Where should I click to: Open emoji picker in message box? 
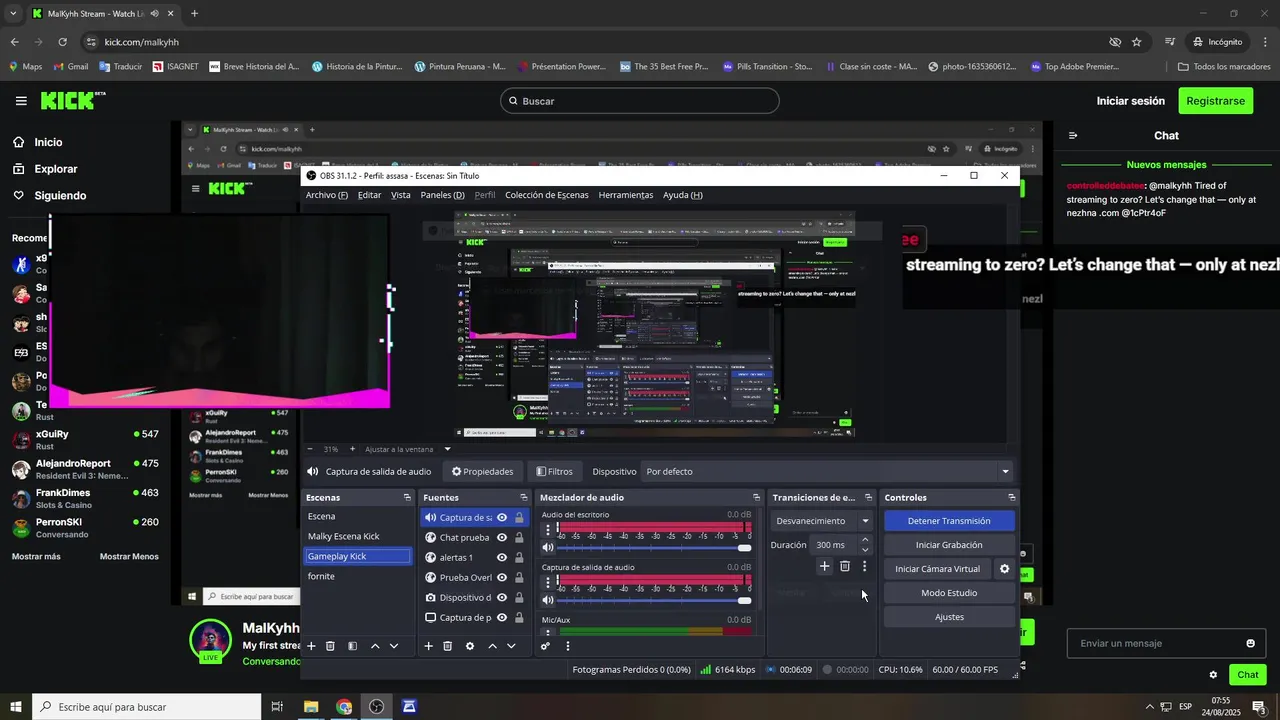[1250, 643]
